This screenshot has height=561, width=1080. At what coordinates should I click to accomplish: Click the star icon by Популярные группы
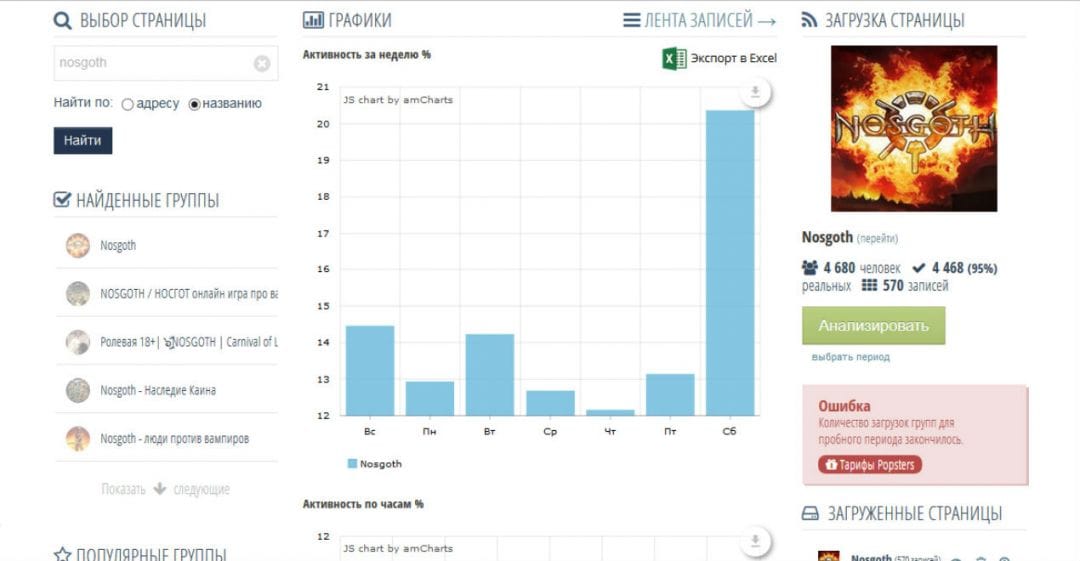62,553
